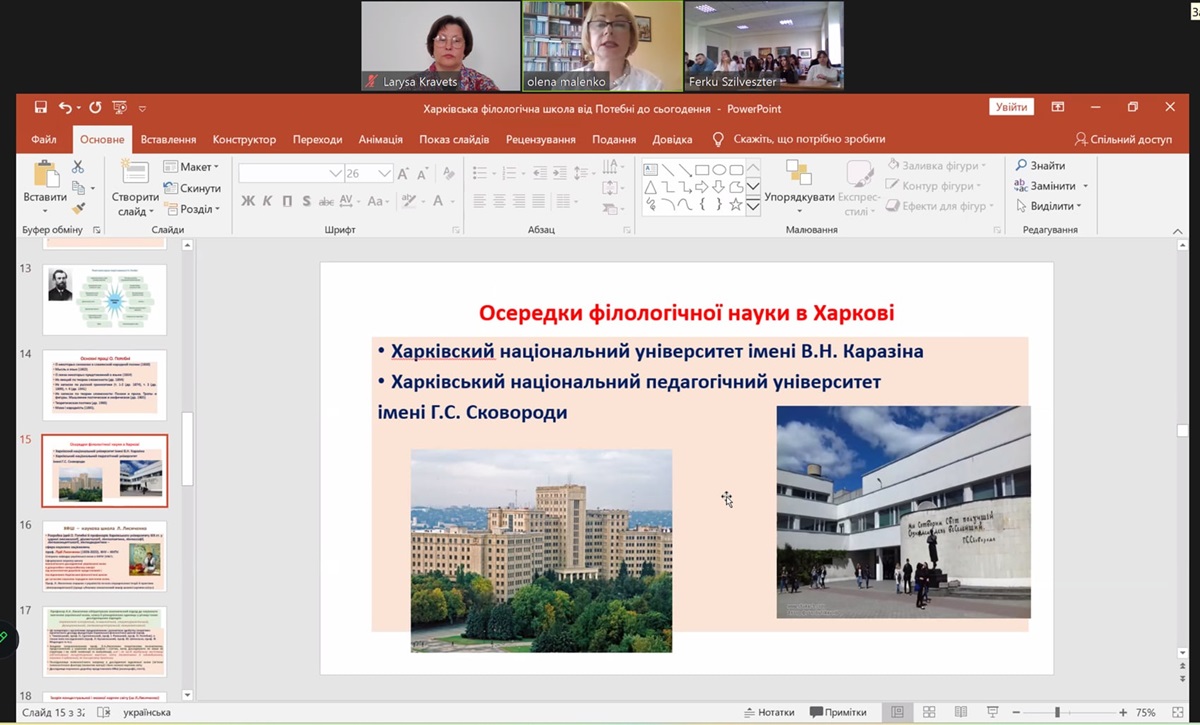Toggle italic (К) formatting
Viewport: 1200px width, 725px height.
pos(268,201)
